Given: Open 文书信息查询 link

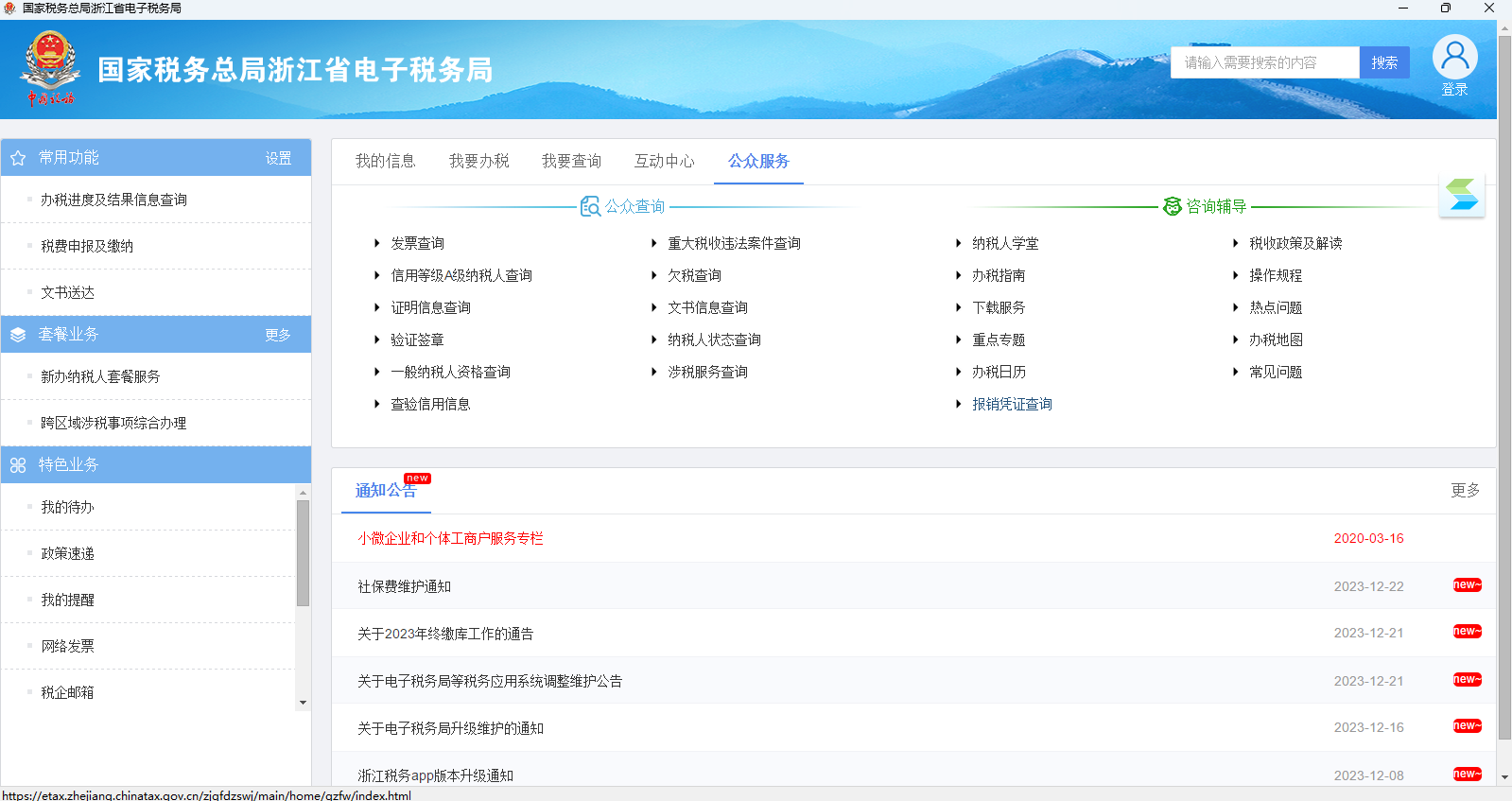Looking at the screenshot, I should 707,307.
